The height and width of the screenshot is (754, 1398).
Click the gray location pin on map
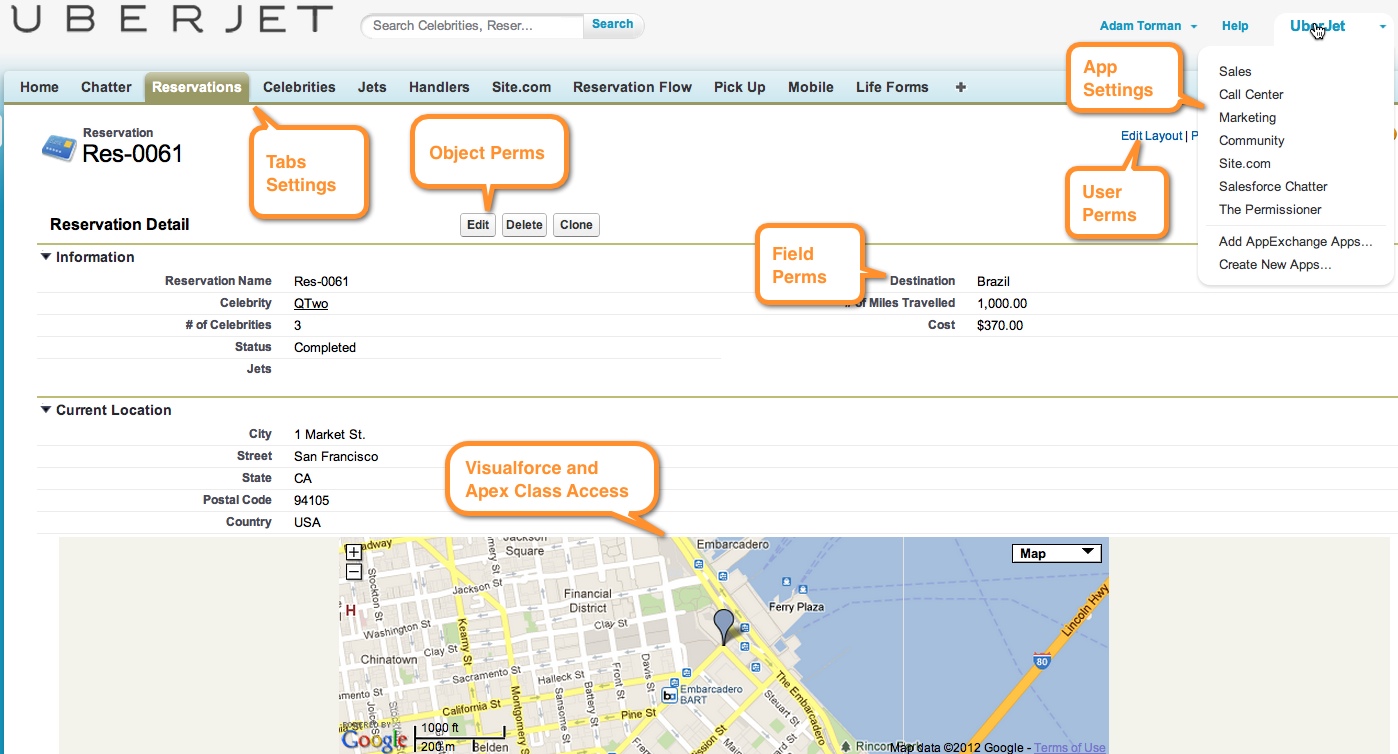(723, 625)
